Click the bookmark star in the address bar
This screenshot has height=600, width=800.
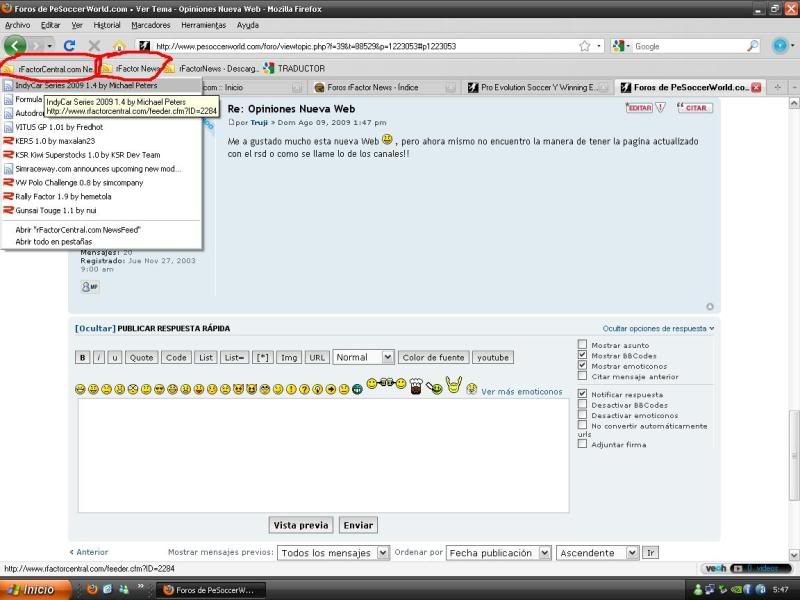584,46
